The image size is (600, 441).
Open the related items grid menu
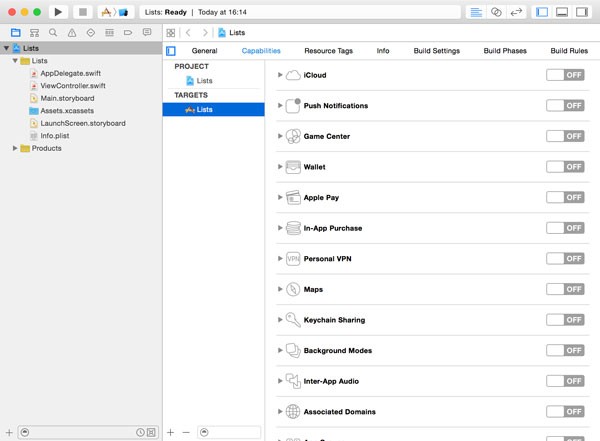171,33
